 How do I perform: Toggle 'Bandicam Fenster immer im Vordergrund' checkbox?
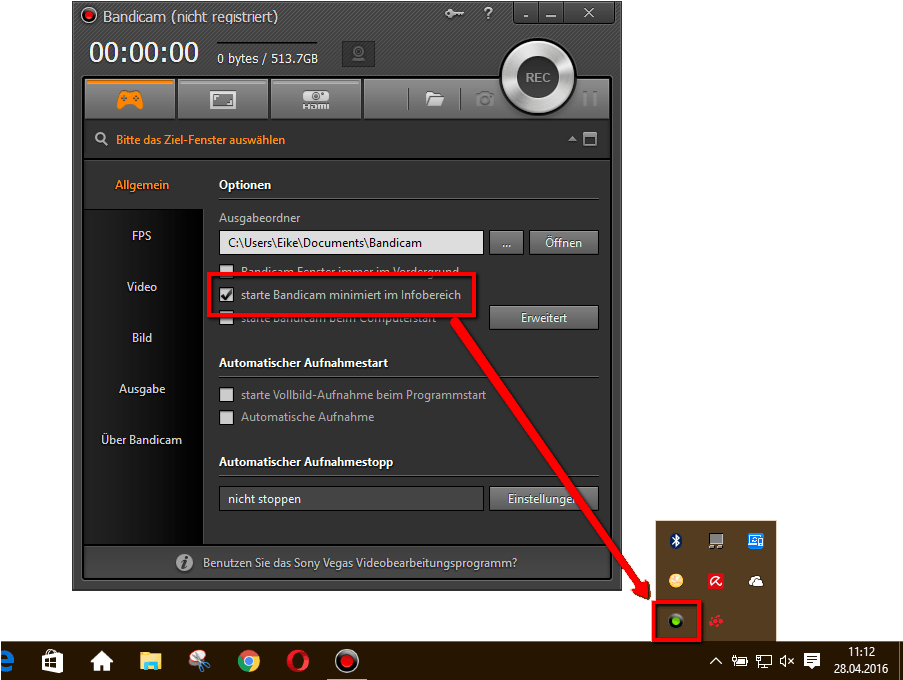(226, 269)
